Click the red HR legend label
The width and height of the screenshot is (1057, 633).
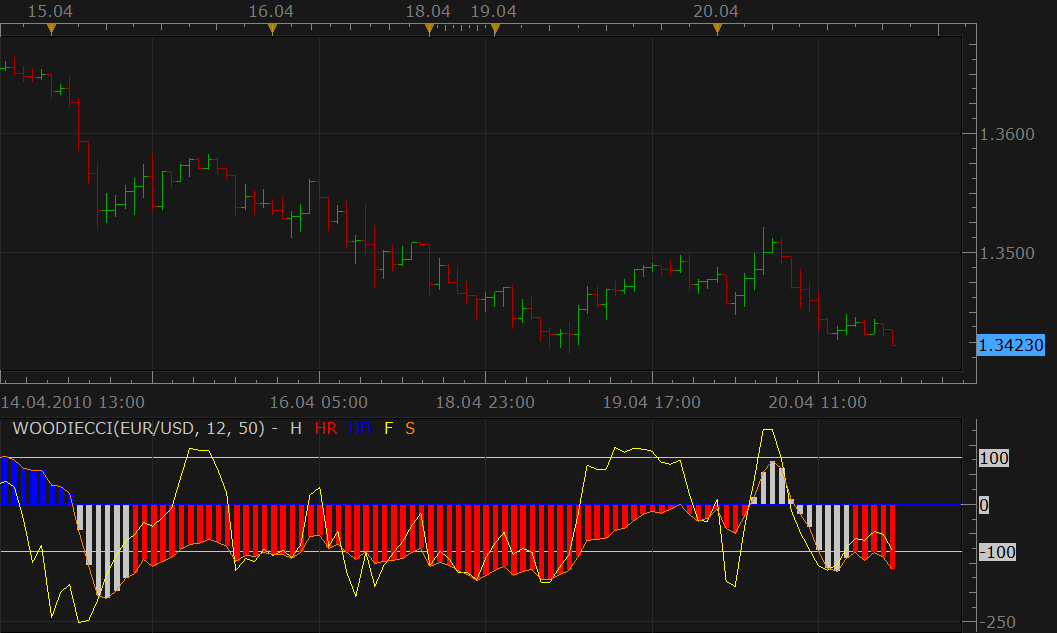pyautogui.click(x=326, y=428)
